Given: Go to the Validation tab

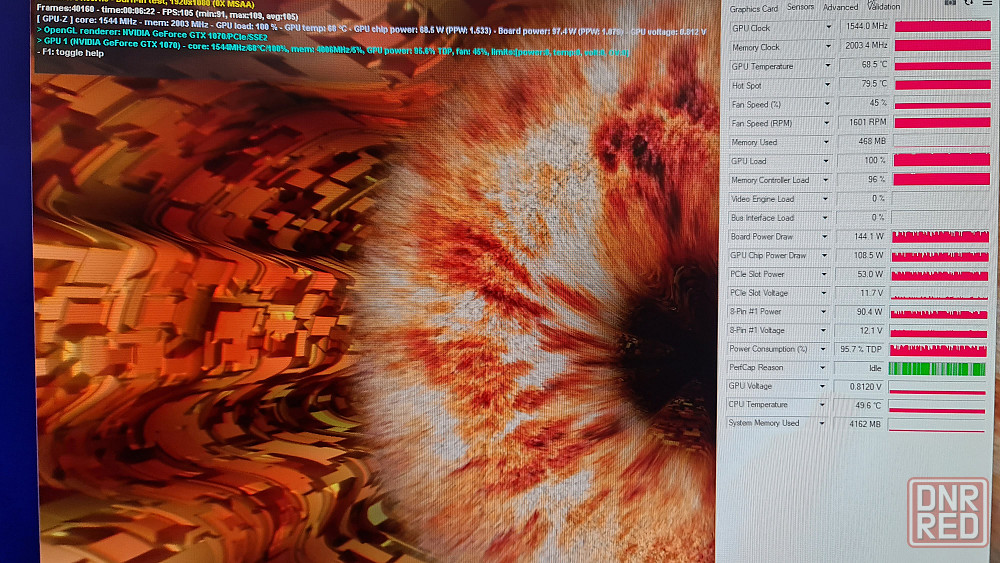Looking at the screenshot, I should [883, 7].
